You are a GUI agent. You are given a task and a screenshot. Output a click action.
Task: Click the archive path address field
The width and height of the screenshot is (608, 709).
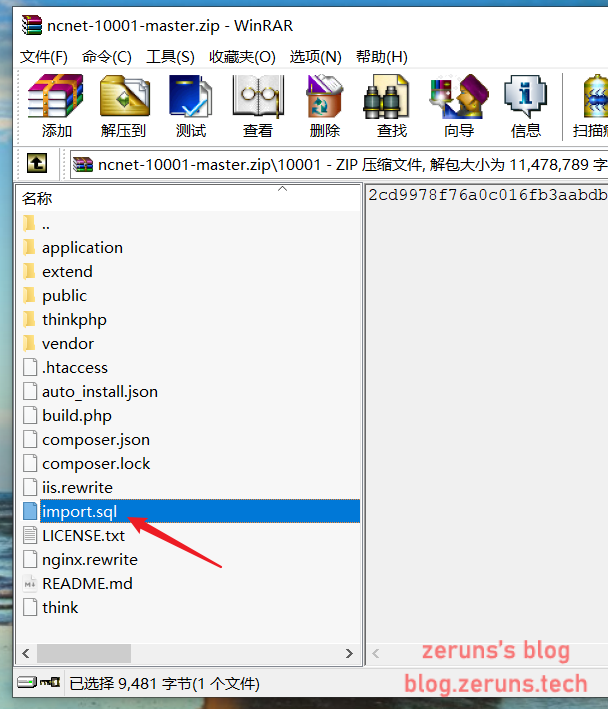pos(339,165)
